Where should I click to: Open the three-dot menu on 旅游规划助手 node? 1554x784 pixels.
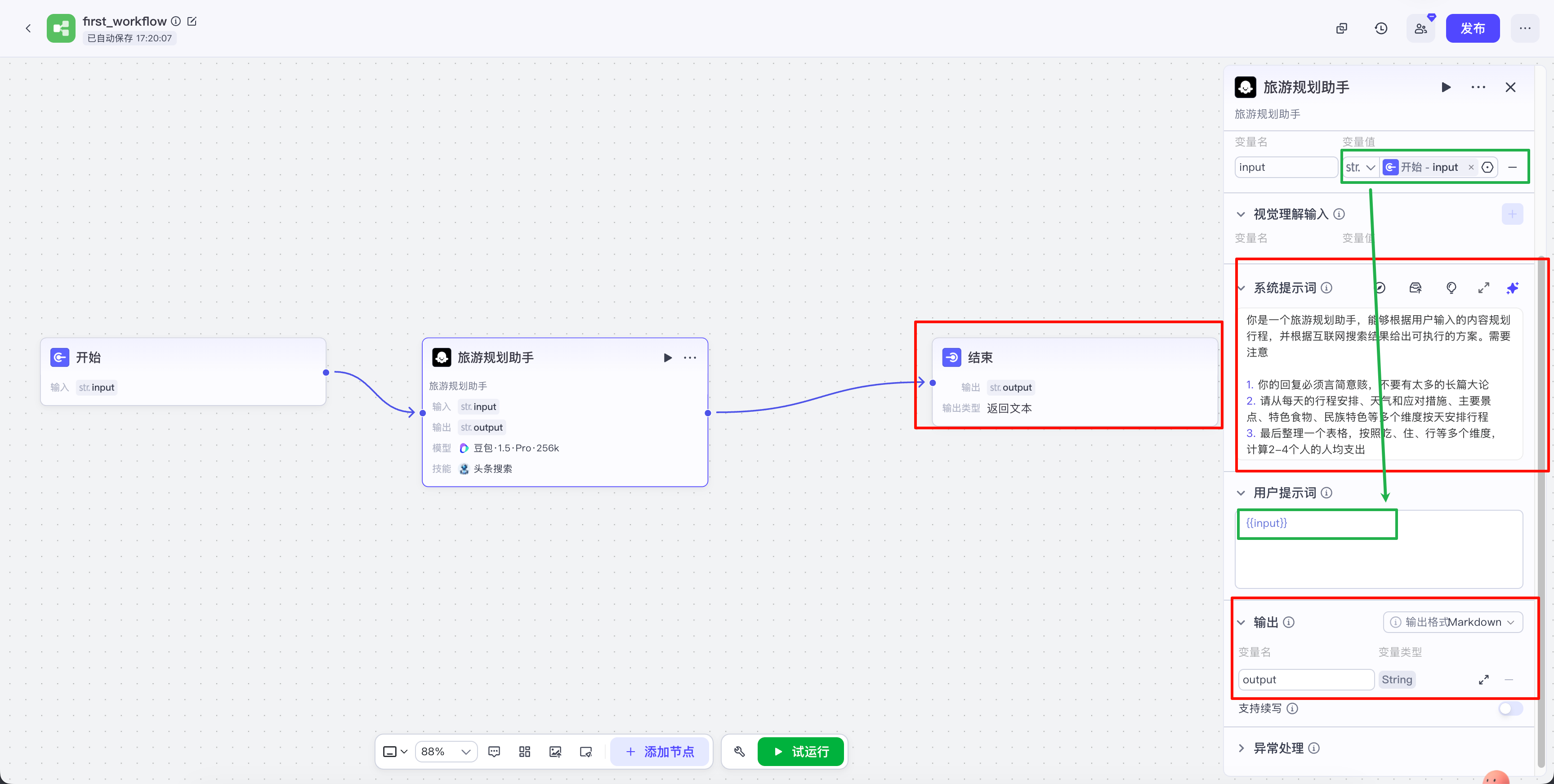pos(689,358)
